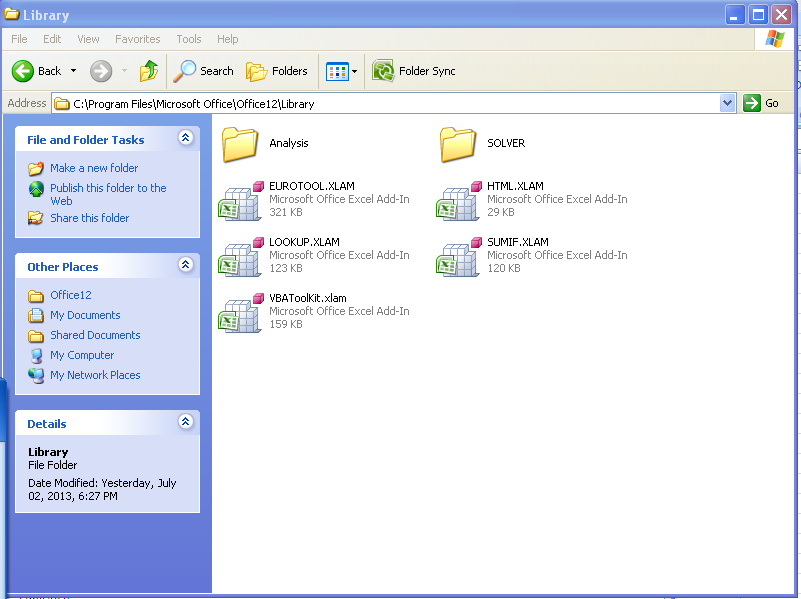The width and height of the screenshot is (801, 599).
Task: Click the Forward arrow icon
Action: (101, 71)
